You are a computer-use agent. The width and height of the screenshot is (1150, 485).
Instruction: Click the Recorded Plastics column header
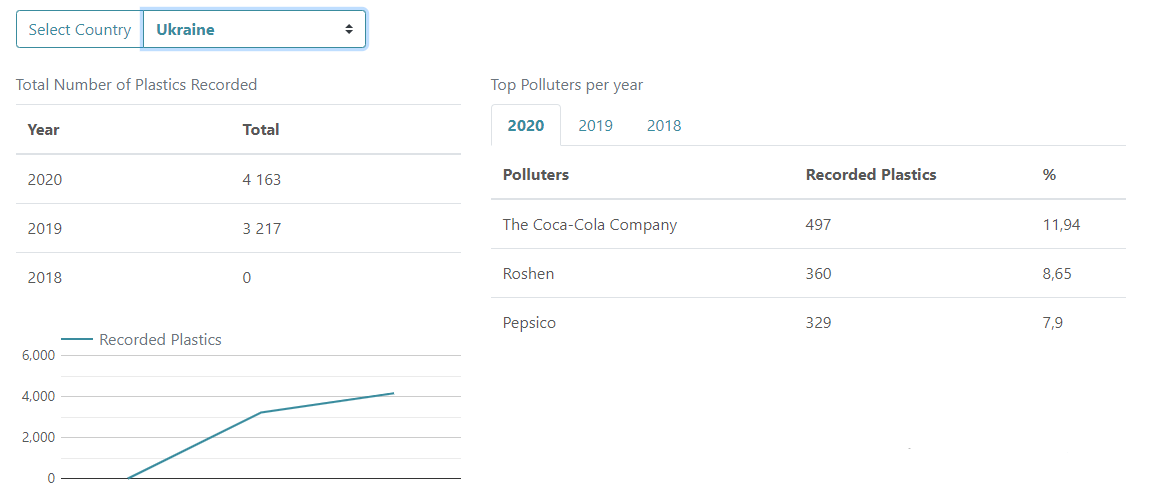click(870, 175)
